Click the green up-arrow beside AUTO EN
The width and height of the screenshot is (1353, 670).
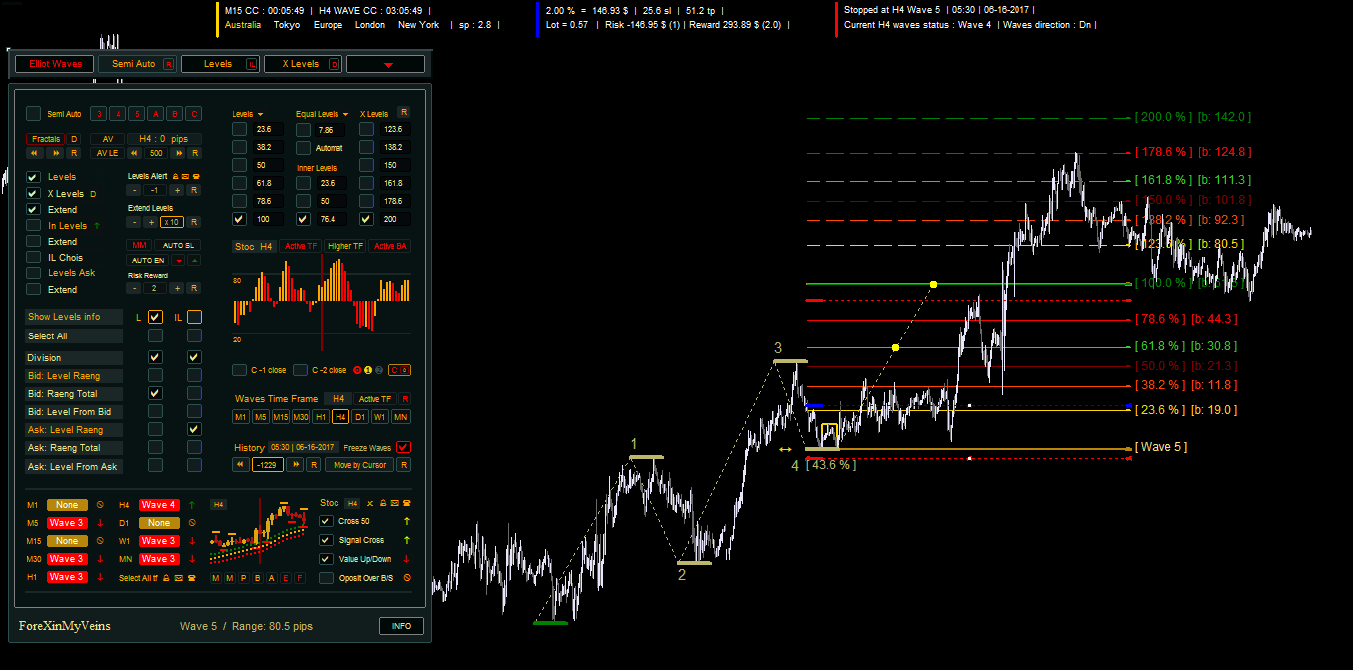coord(194,260)
